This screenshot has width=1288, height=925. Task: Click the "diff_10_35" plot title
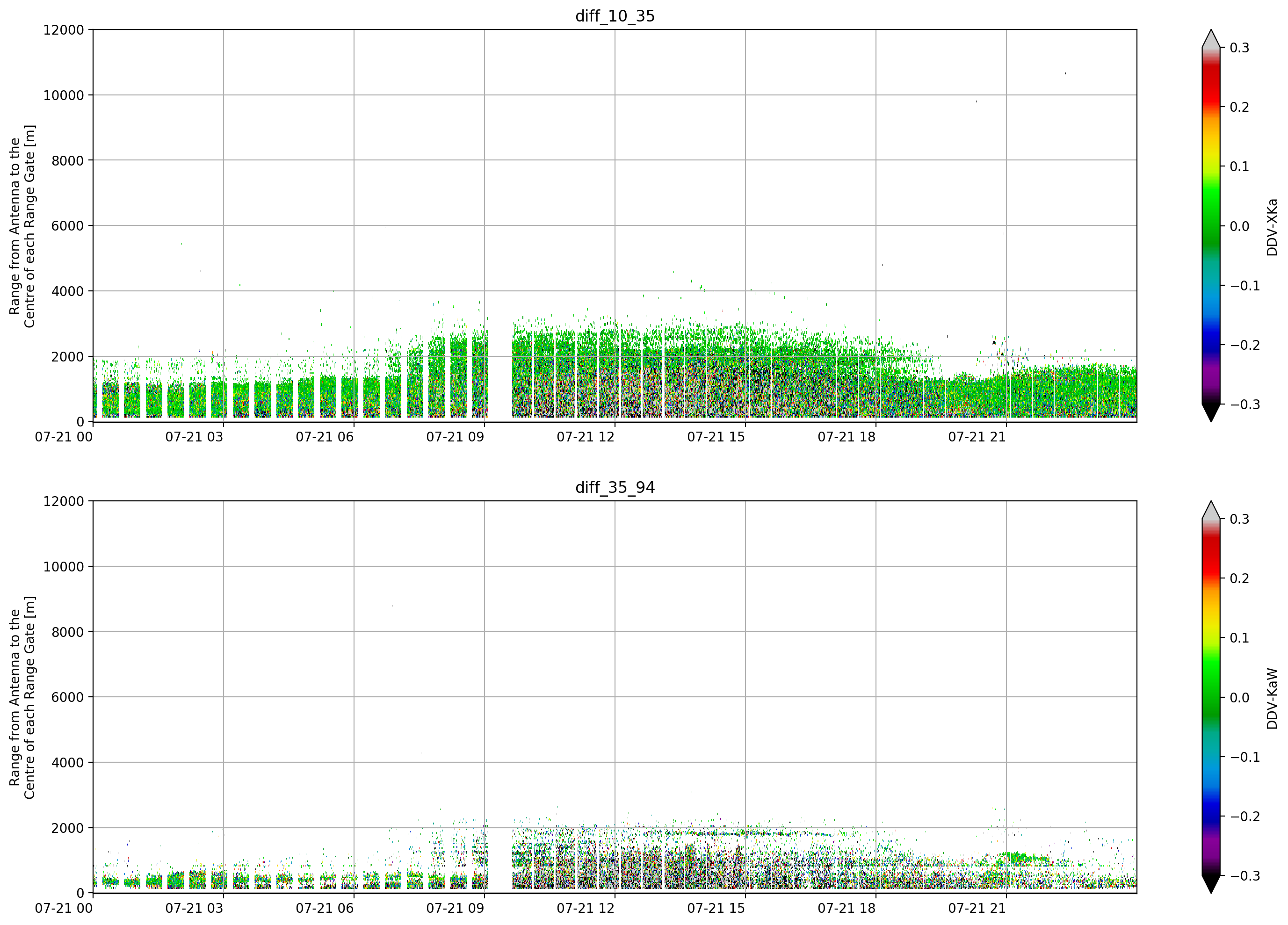pos(615,16)
